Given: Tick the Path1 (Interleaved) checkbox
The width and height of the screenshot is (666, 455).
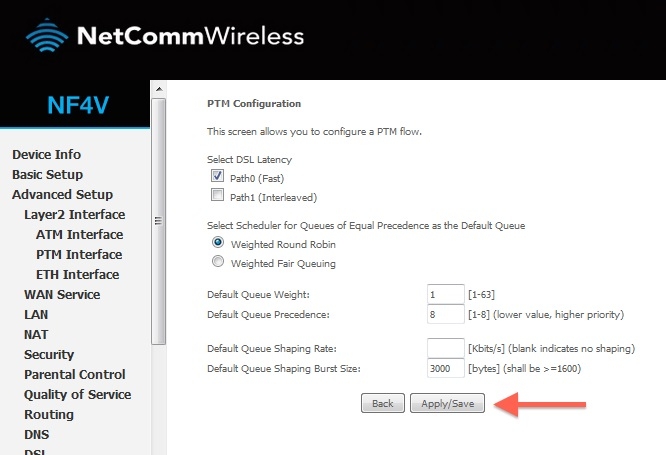Looking at the screenshot, I should [217, 196].
